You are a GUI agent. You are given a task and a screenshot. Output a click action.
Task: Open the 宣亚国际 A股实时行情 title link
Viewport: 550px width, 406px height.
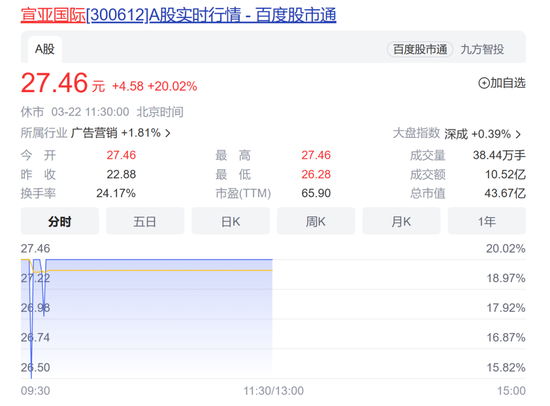pos(178,15)
